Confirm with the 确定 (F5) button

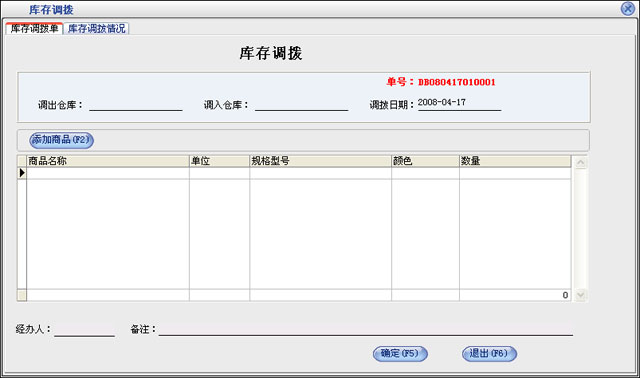400,354
